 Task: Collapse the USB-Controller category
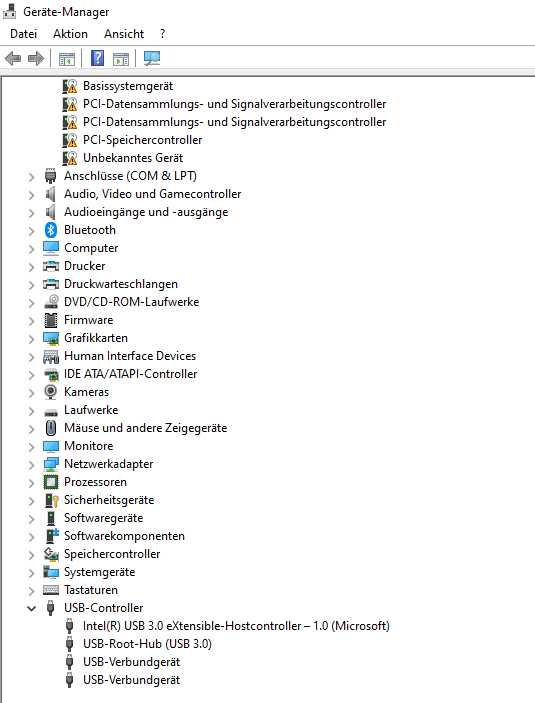tap(31, 608)
